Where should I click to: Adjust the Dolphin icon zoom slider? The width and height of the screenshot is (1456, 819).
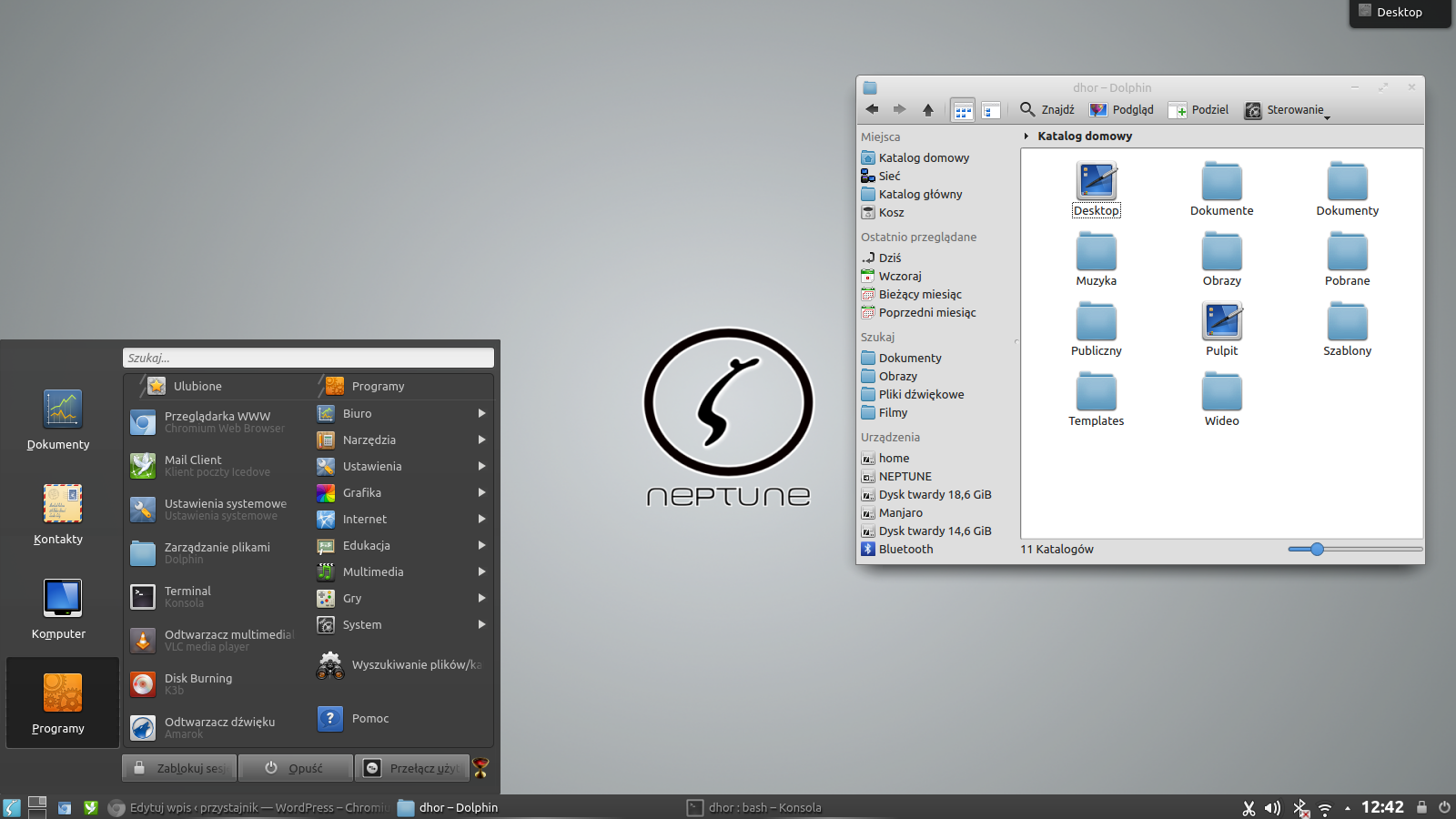1317,549
